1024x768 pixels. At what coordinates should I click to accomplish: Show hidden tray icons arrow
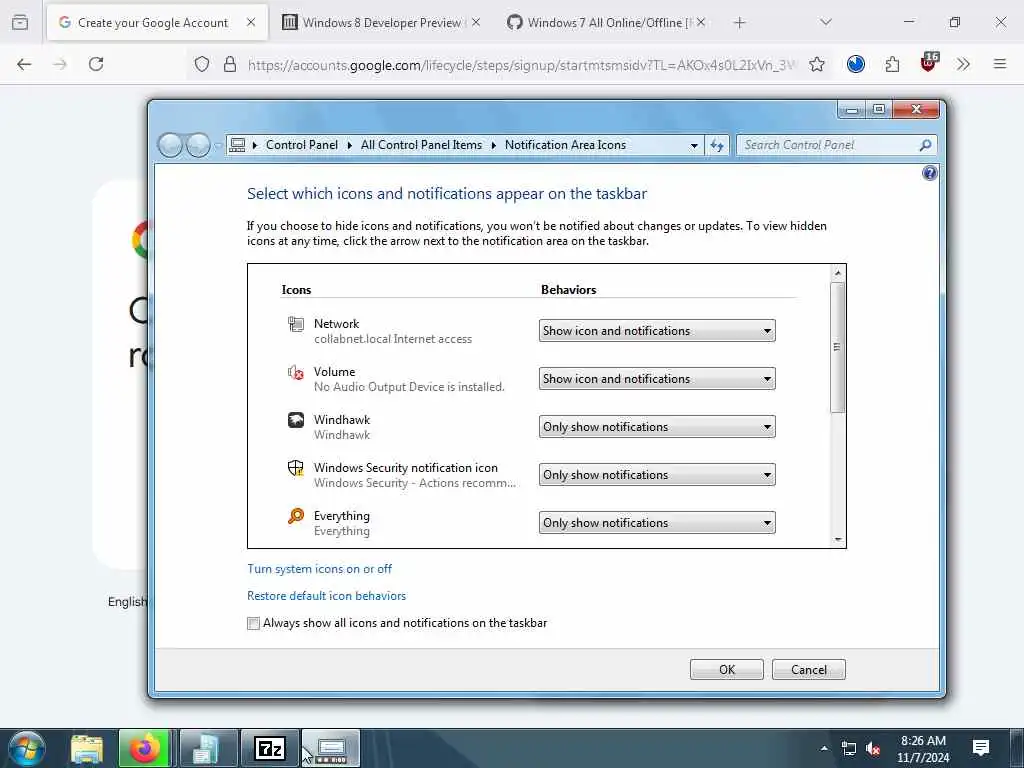coord(824,748)
